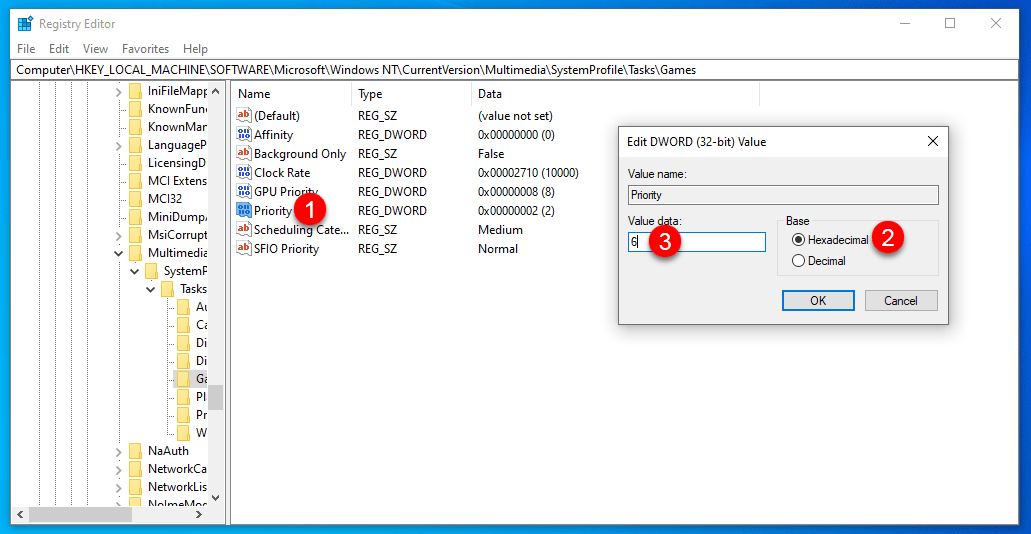Screen dimensions: 1031x534
Task: Click the LanguageP folder icon
Action: pyautogui.click(x=136, y=145)
